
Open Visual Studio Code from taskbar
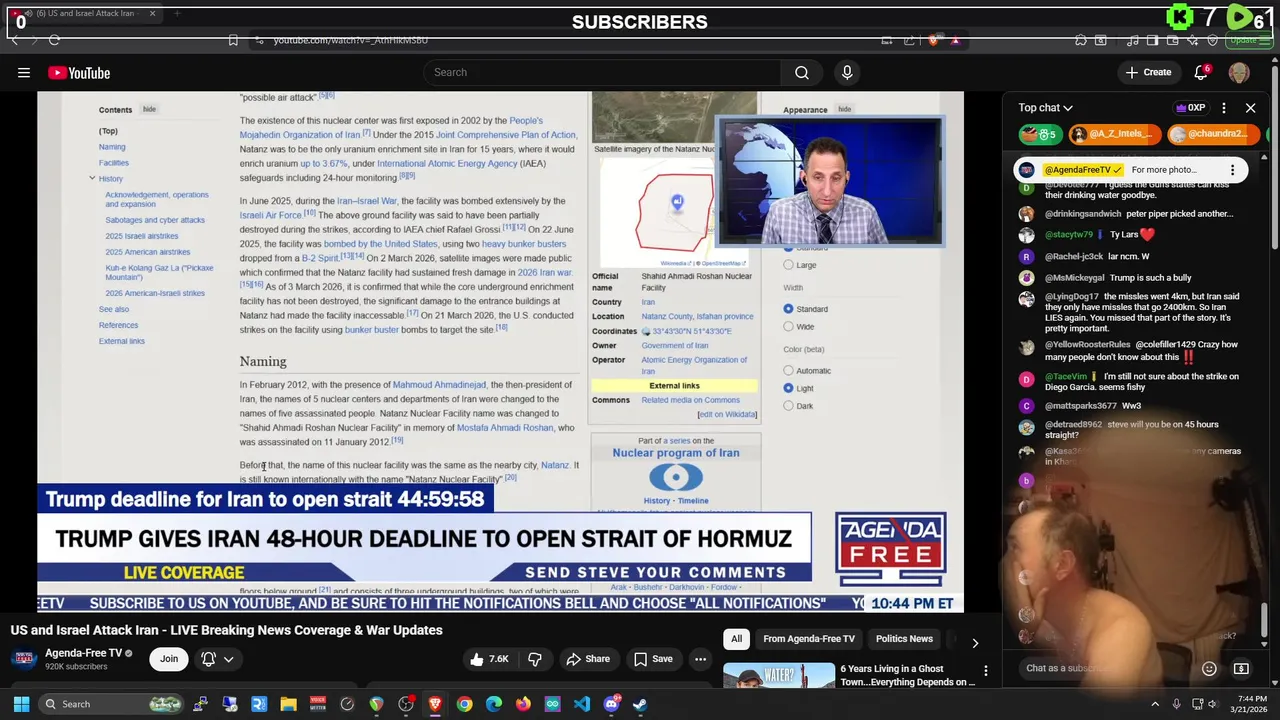582,704
